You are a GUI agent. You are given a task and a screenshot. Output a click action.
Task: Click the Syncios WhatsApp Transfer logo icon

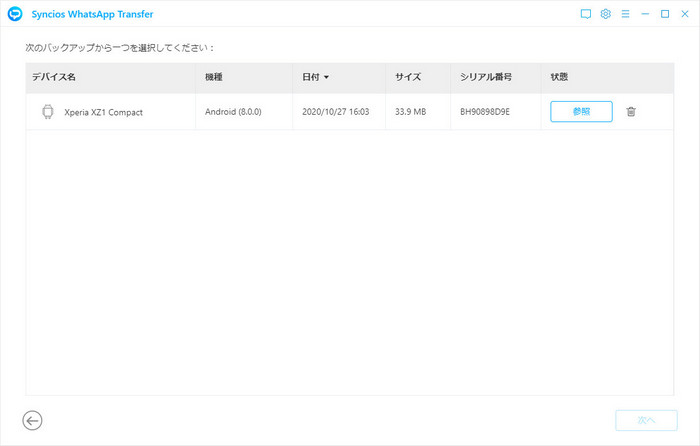point(15,14)
